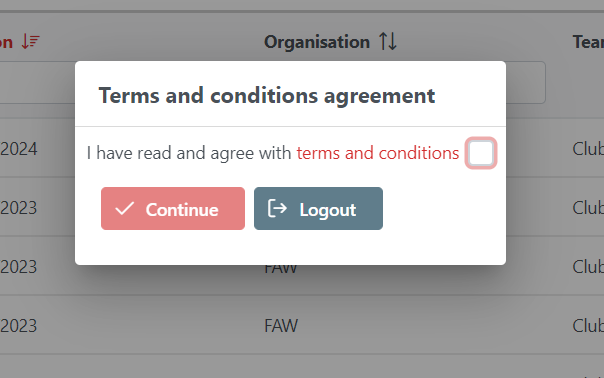Click the fully visible FAW organisation cell
Image resolution: width=604 pixels, height=378 pixels.
coord(281,326)
